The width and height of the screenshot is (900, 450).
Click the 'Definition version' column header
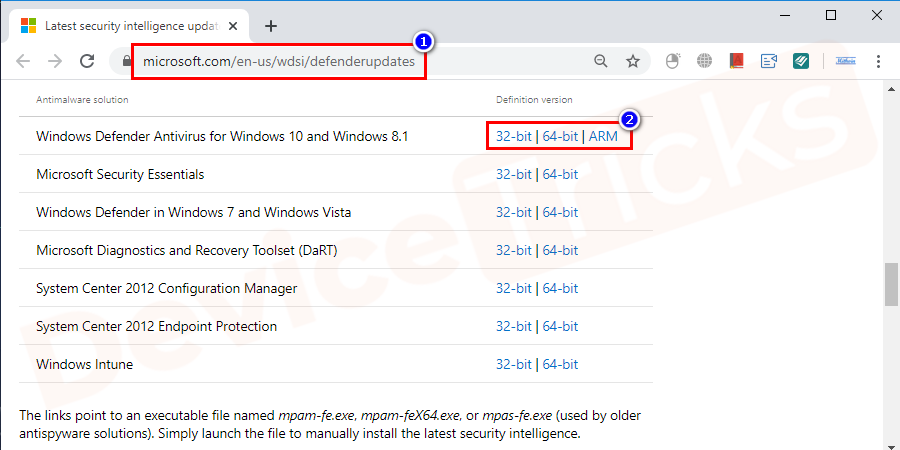click(x=534, y=100)
